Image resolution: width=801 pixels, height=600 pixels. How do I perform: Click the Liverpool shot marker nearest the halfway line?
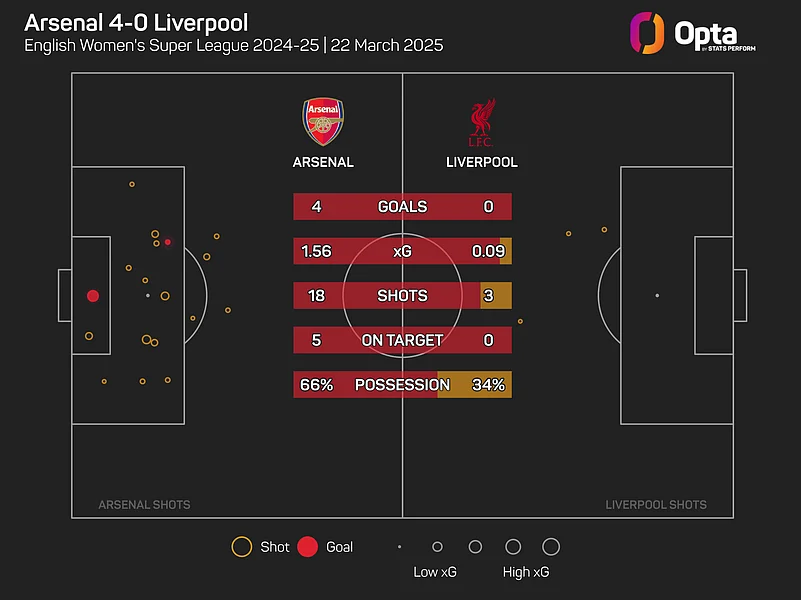click(520, 321)
